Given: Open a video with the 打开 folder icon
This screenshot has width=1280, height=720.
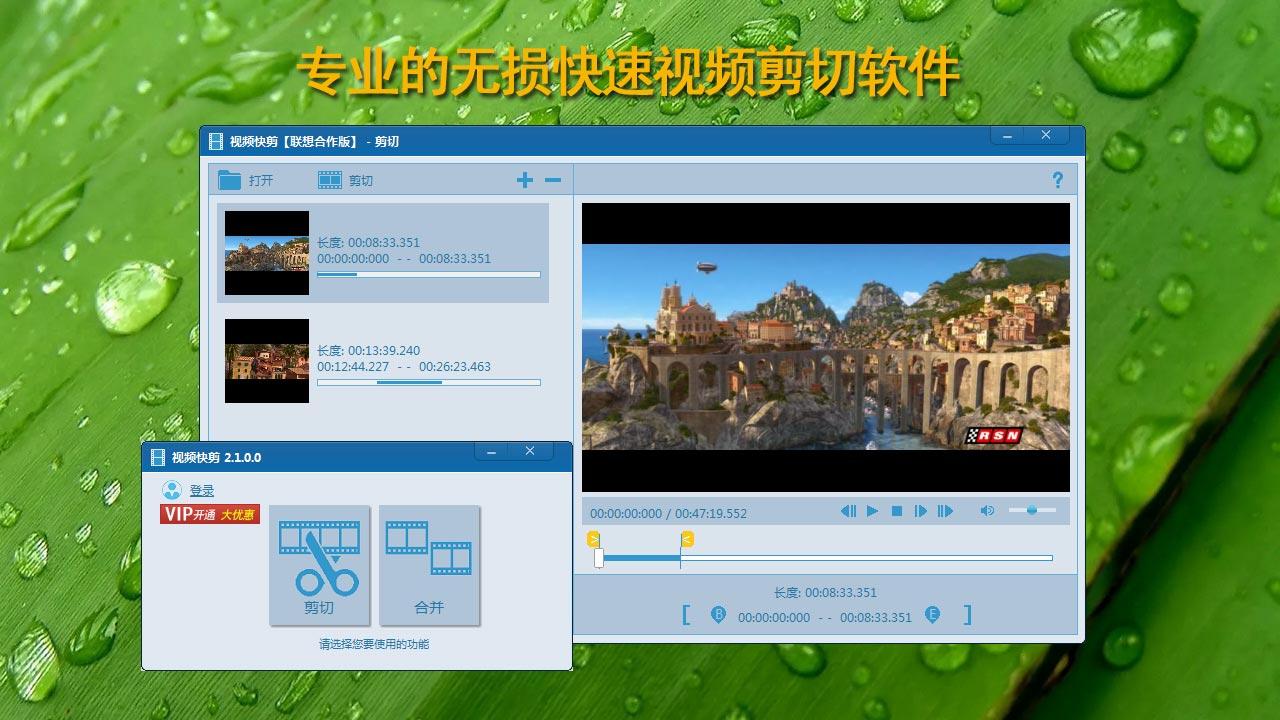Looking at the screenshot, I should click(230, 180).
